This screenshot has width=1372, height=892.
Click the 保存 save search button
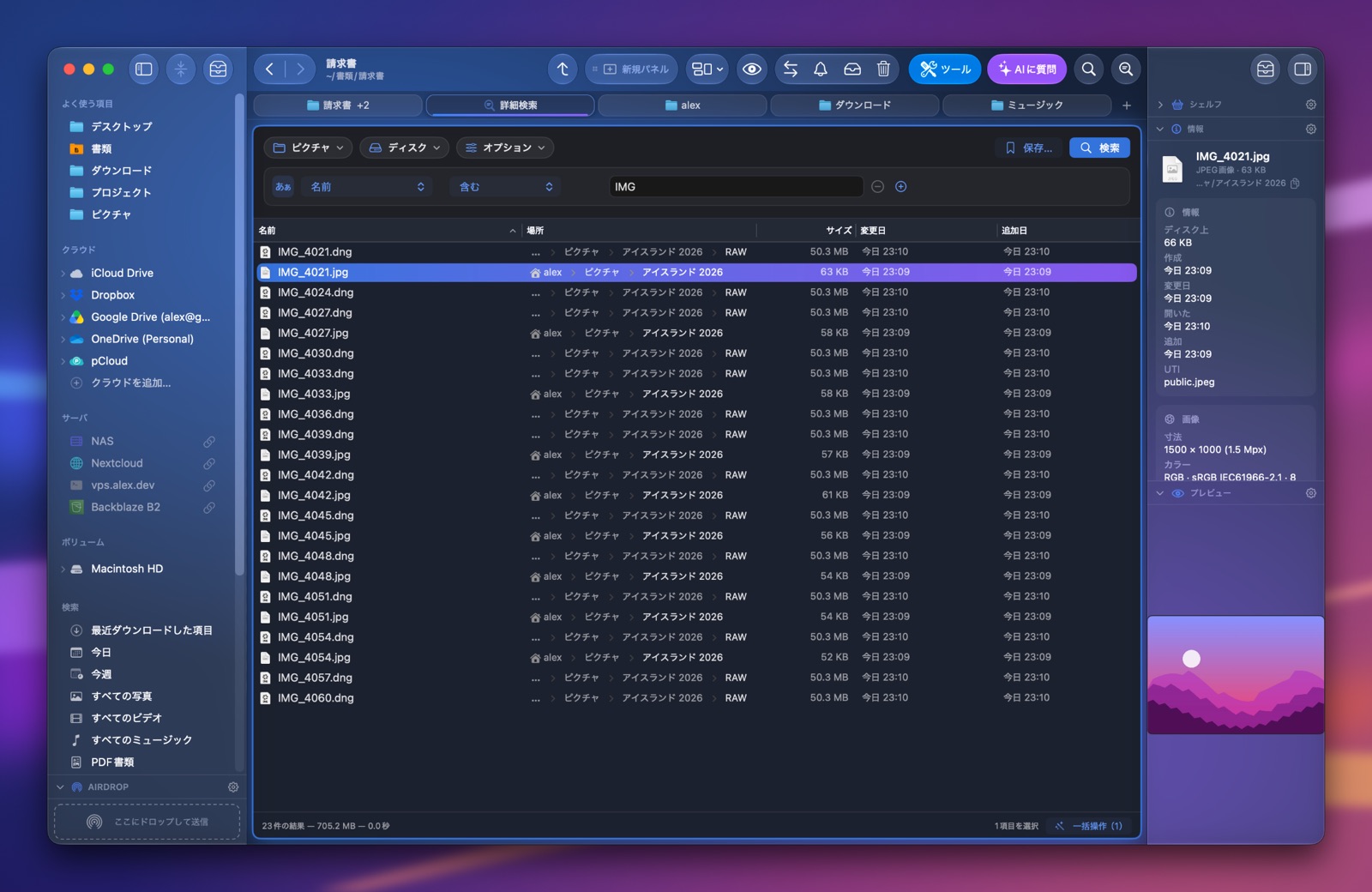(1029, 148)
